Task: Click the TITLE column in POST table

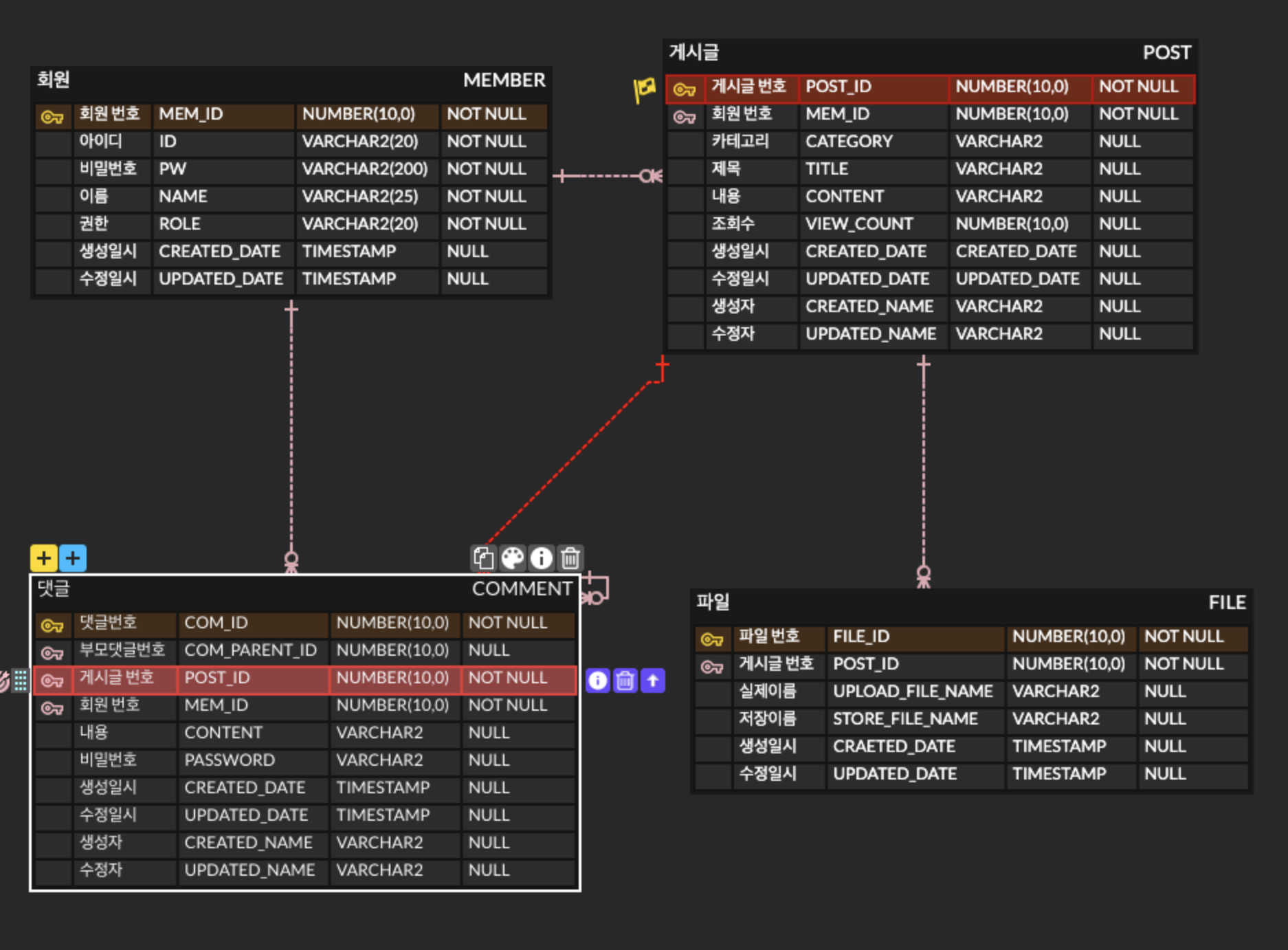Action: pos(827,169)
